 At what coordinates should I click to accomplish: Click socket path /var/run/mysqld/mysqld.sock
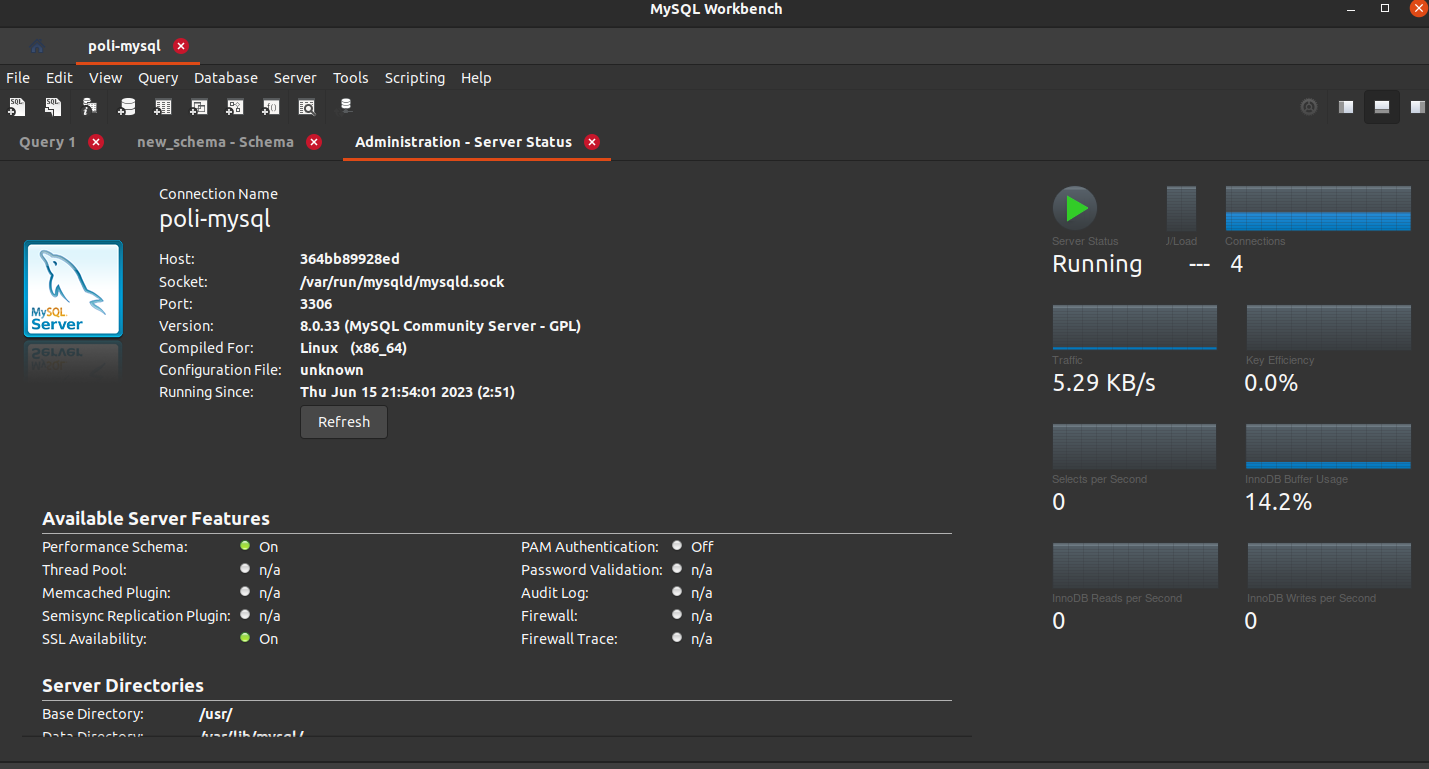pyautogui.click(x=402, y=282)
